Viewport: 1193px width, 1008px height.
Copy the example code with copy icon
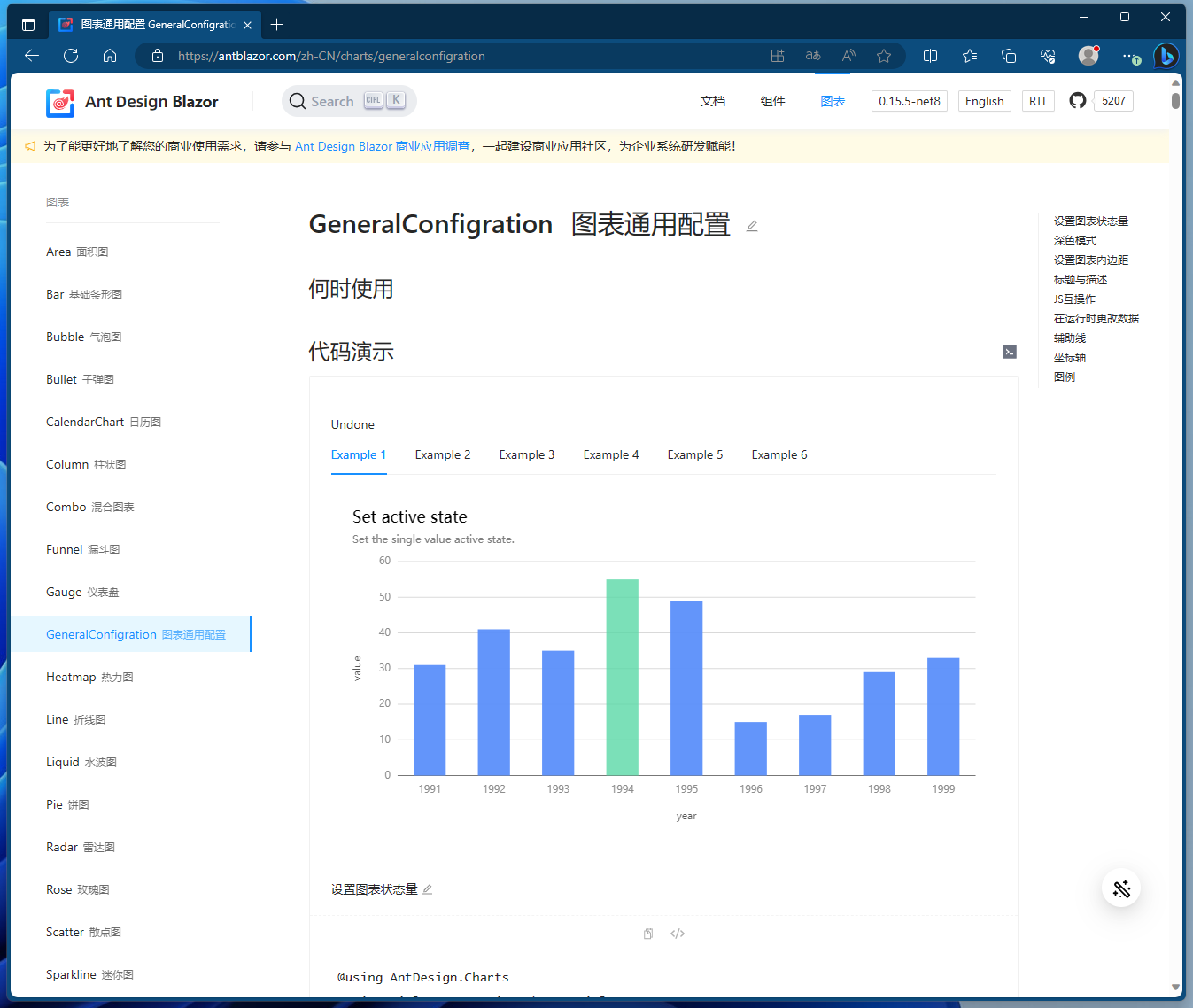(647, 934)
